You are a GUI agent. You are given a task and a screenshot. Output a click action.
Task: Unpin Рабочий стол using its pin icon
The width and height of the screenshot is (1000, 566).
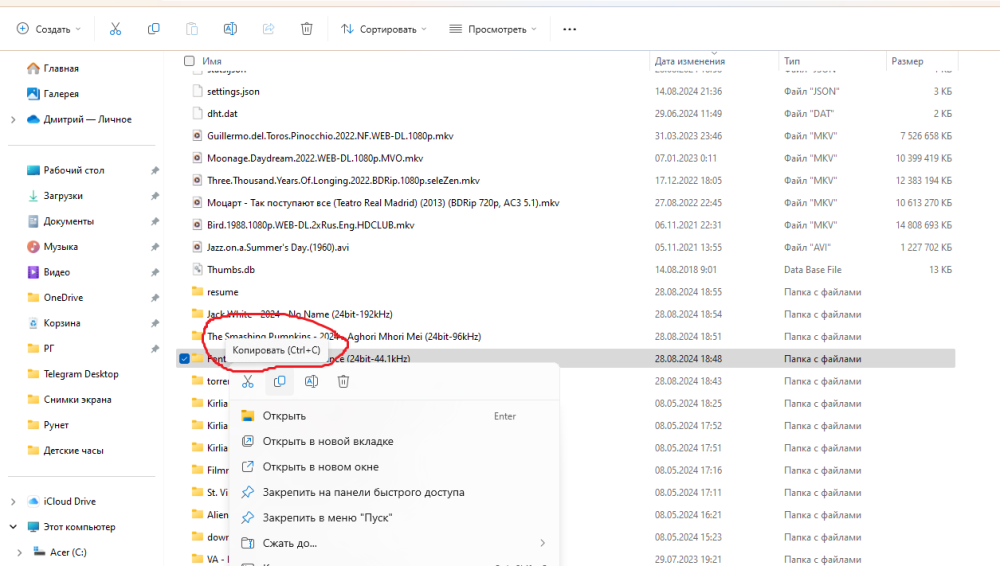click(154, 170)
